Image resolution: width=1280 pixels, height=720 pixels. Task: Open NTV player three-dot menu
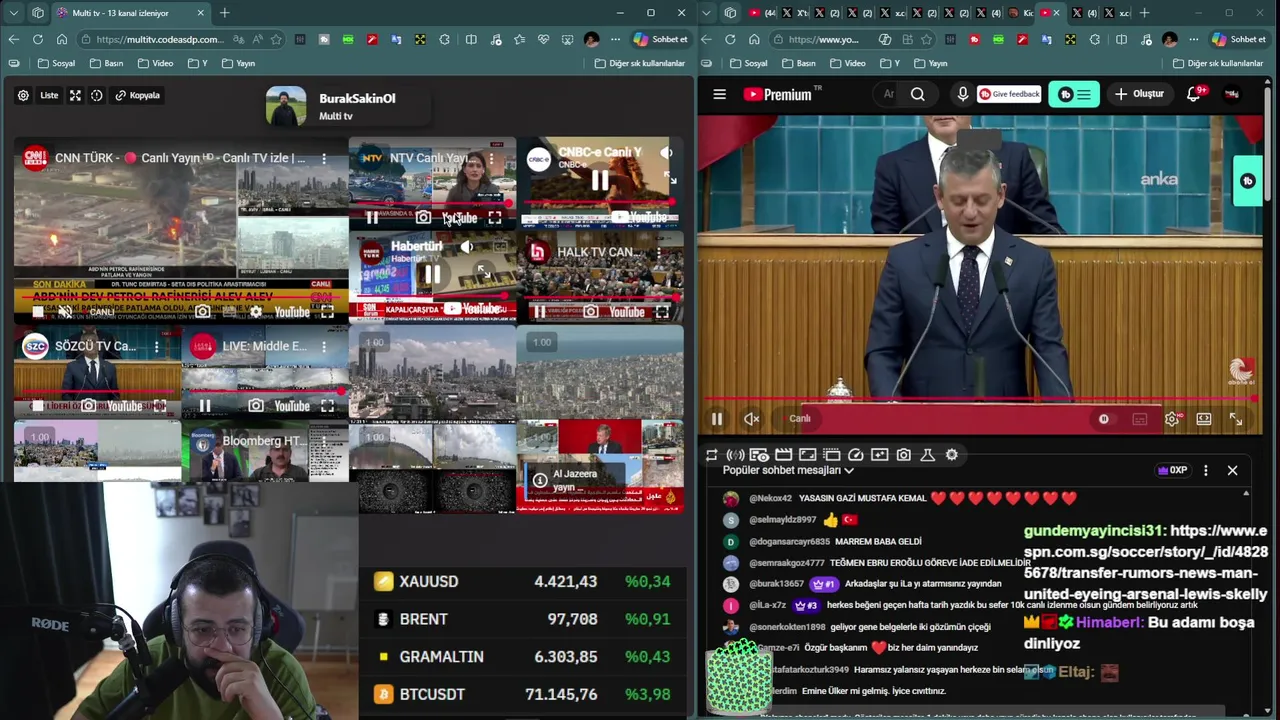coord(492,158)
